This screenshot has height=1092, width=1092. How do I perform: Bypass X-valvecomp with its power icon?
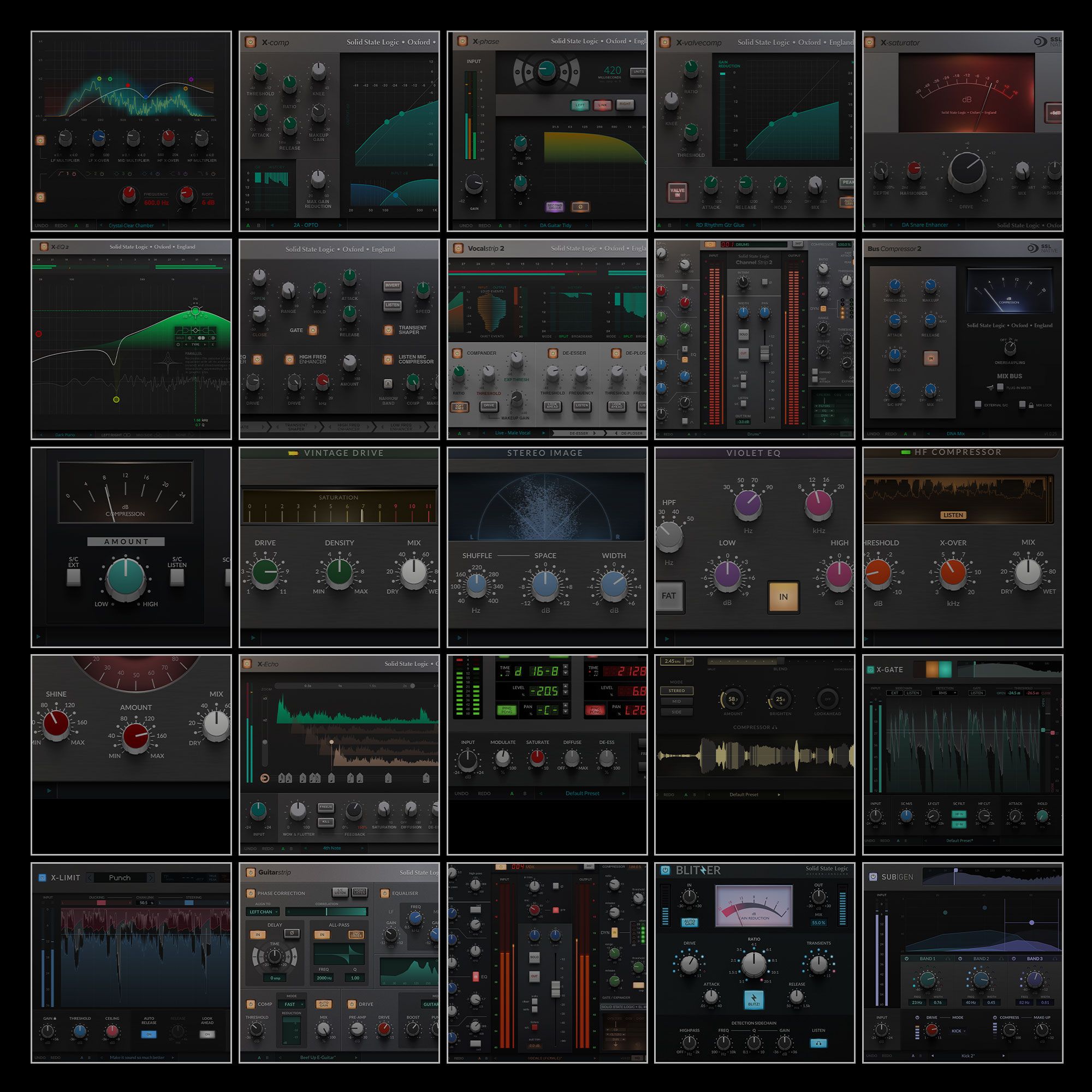(x=665, y=43)
